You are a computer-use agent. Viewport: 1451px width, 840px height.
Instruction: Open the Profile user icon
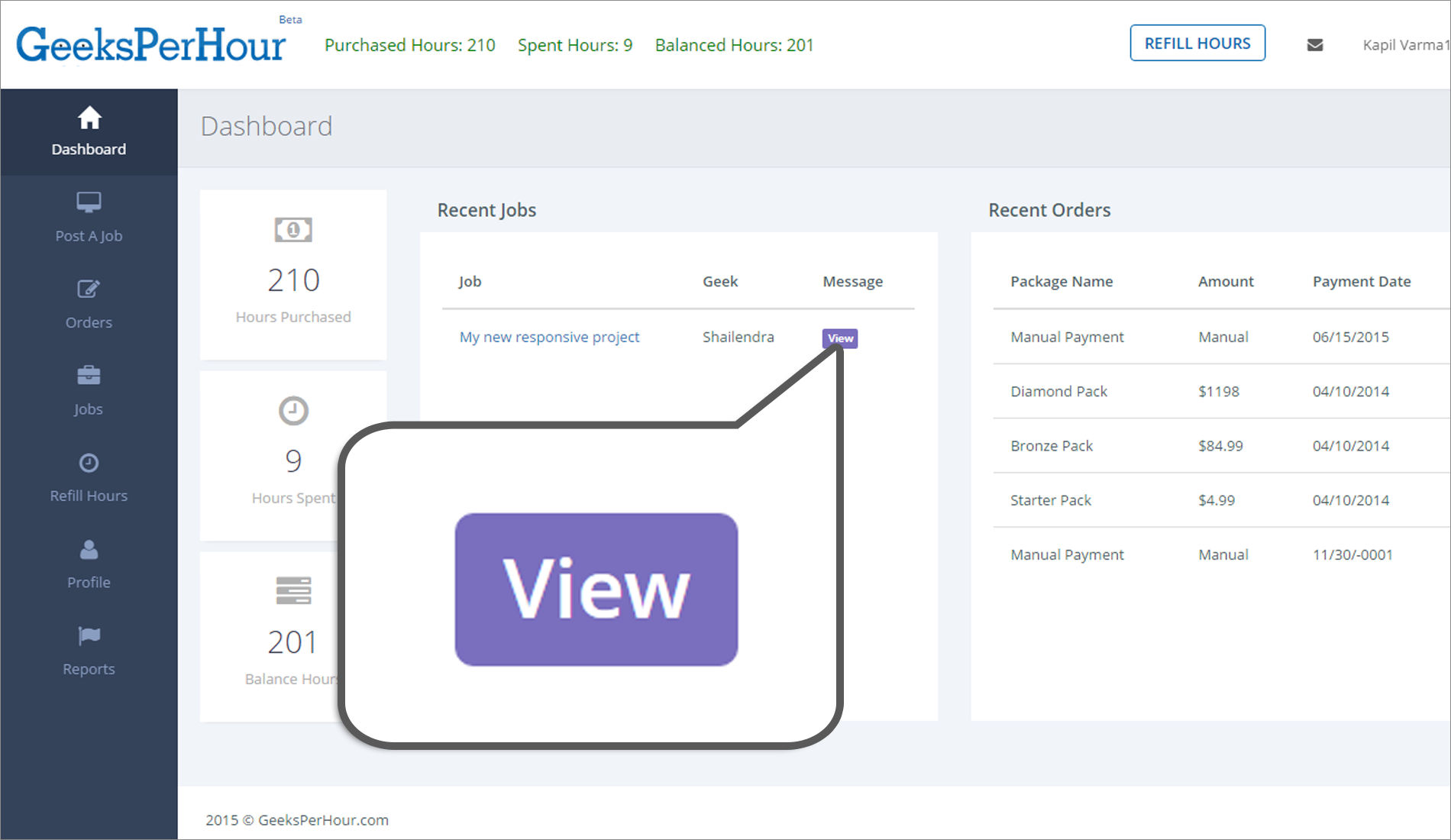pos(89,549)
